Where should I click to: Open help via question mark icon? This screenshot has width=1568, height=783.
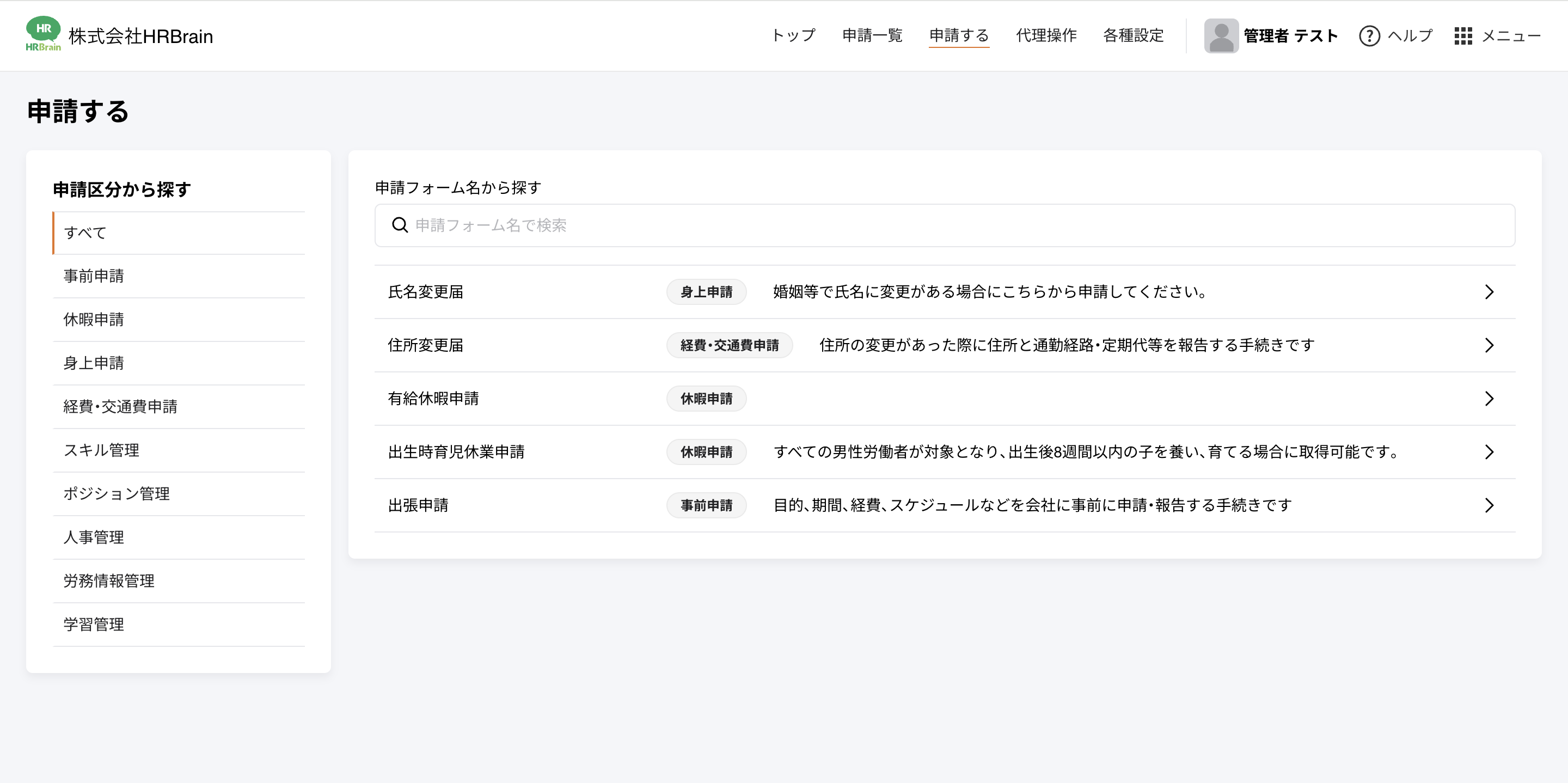pyautogui.click(x=1369, y=36)
